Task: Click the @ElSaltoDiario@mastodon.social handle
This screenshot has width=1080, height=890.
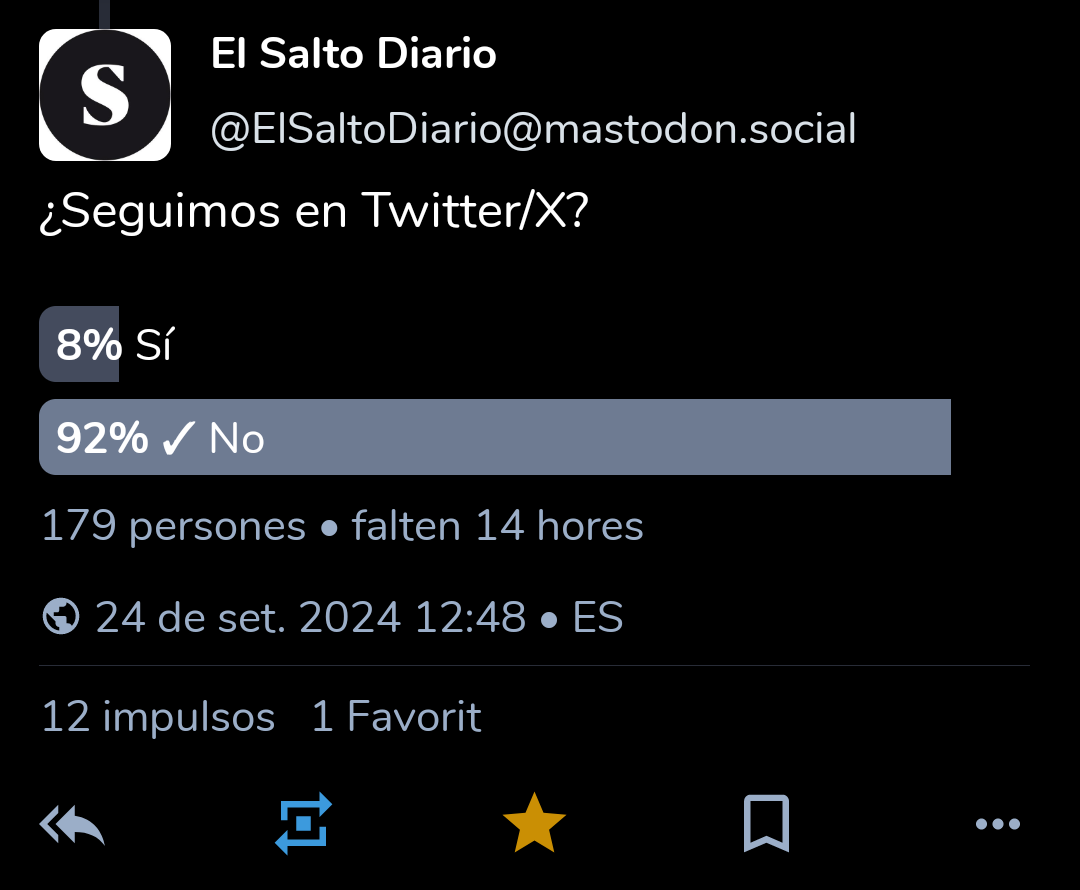Action: click(533, 130)
